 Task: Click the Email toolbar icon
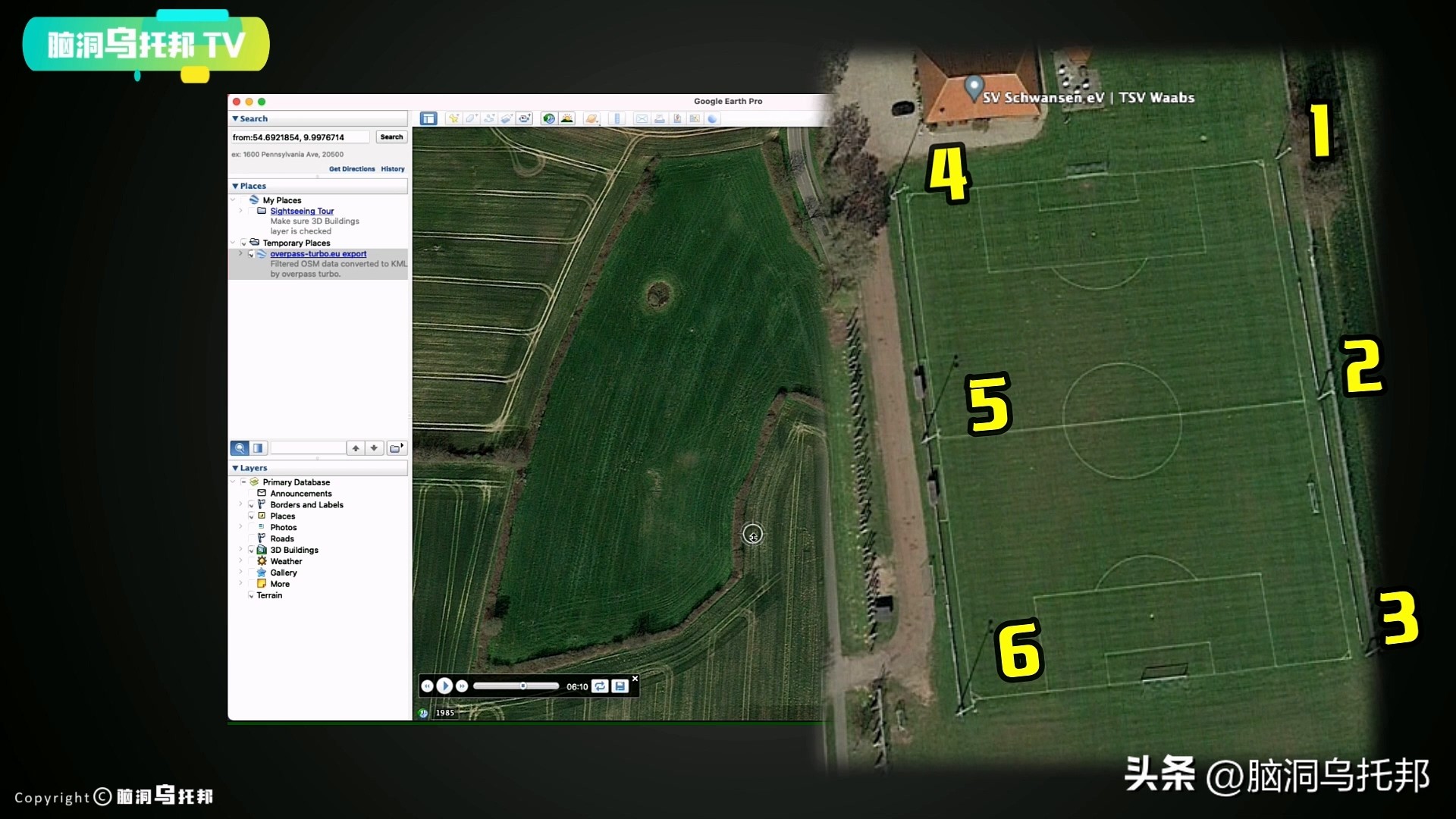[x=642, y=118]
